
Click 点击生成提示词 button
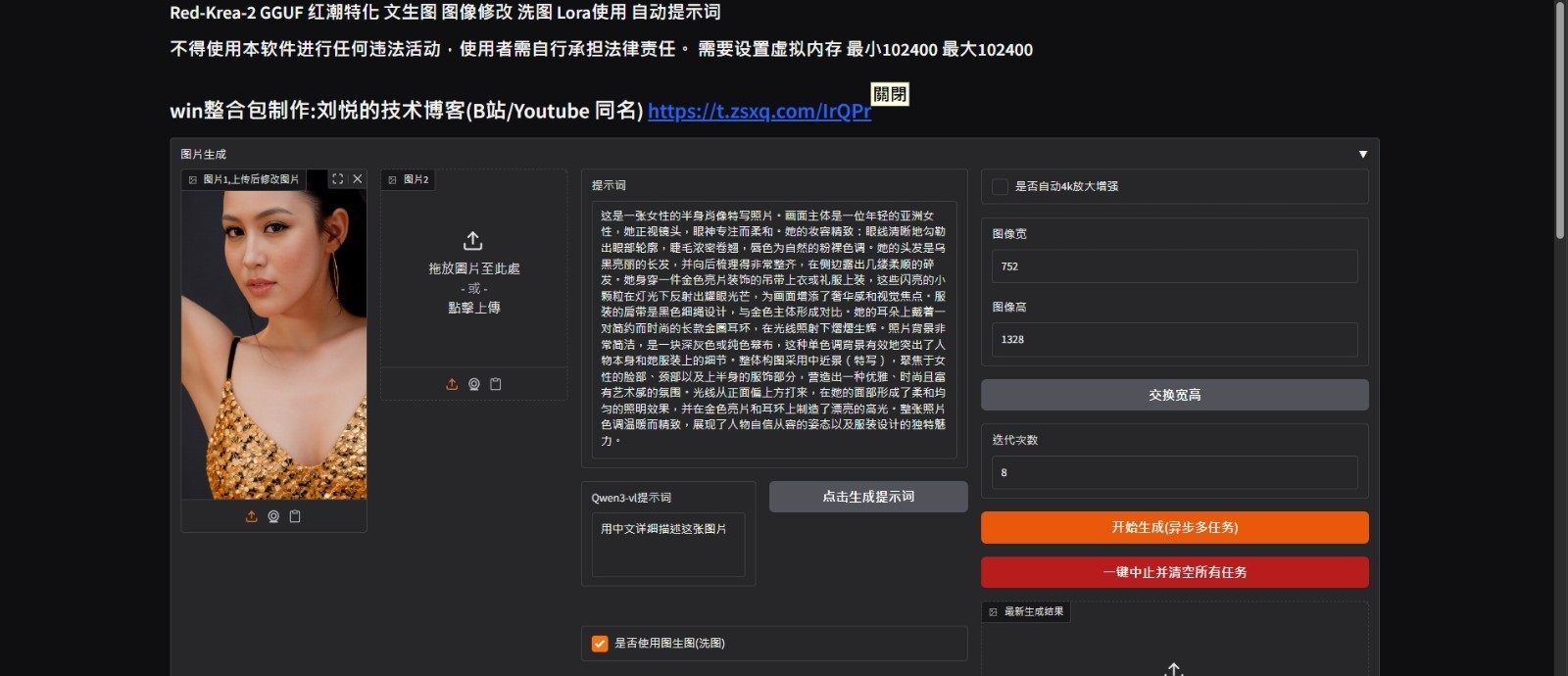coord(868,497)
